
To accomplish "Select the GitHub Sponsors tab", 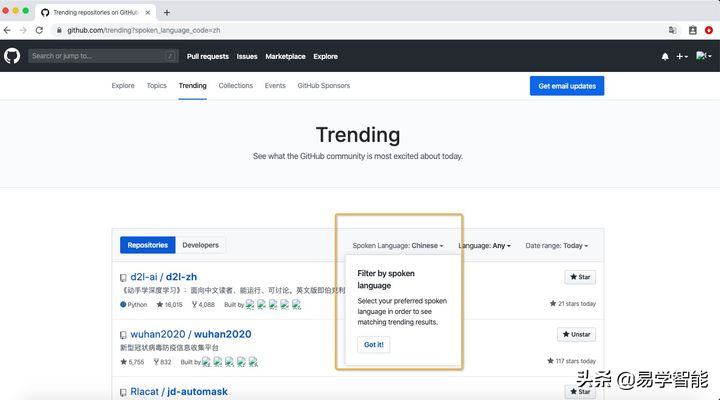I will click(x=324, y=85).
